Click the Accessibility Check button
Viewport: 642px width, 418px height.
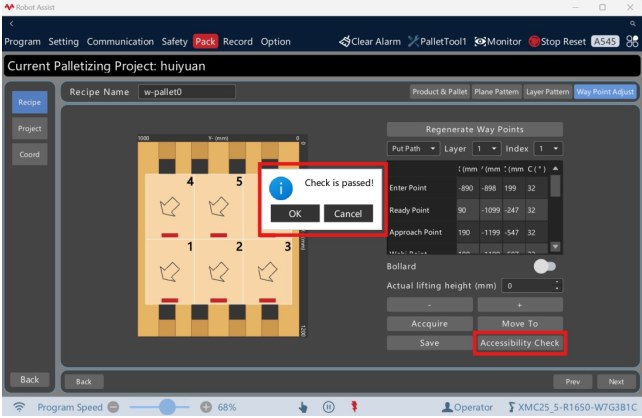coord(520,343)
